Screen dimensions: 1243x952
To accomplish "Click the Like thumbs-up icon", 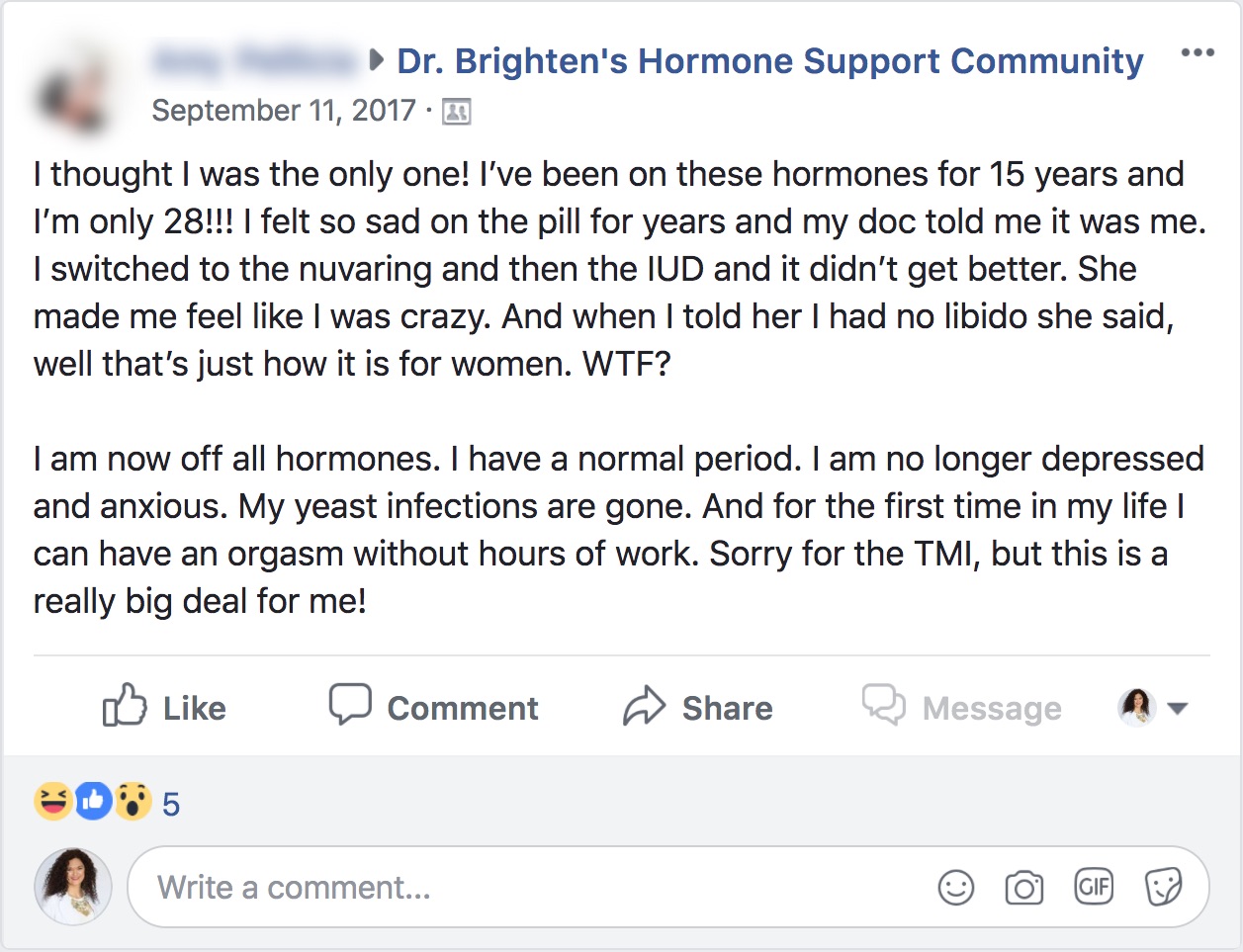I will click(125, 706).
